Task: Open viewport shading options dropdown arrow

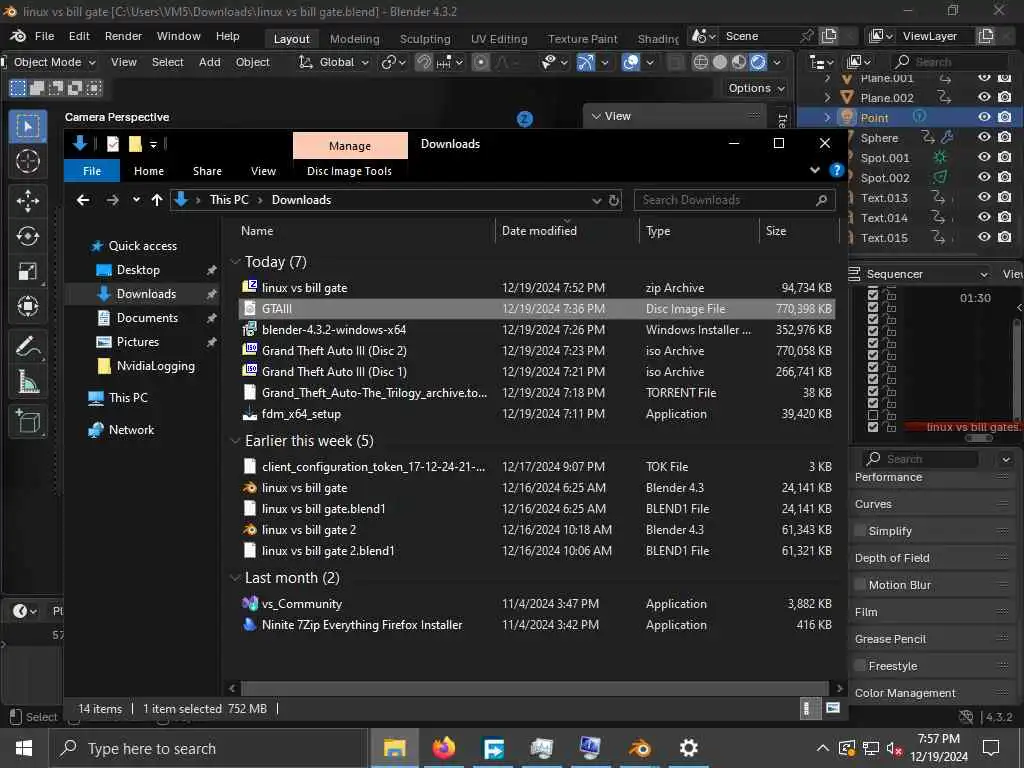Action: (776, 63)
